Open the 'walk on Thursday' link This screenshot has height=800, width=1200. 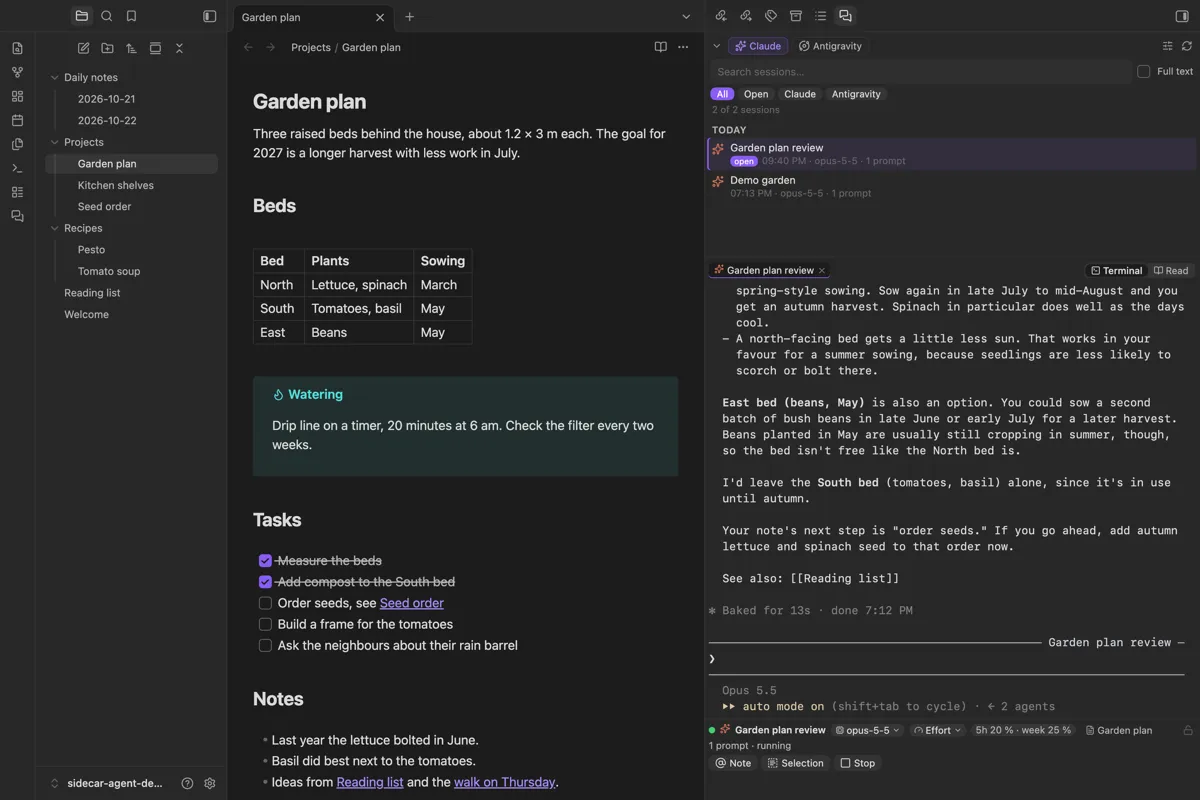pyautogui.click(x=504, y=782)
